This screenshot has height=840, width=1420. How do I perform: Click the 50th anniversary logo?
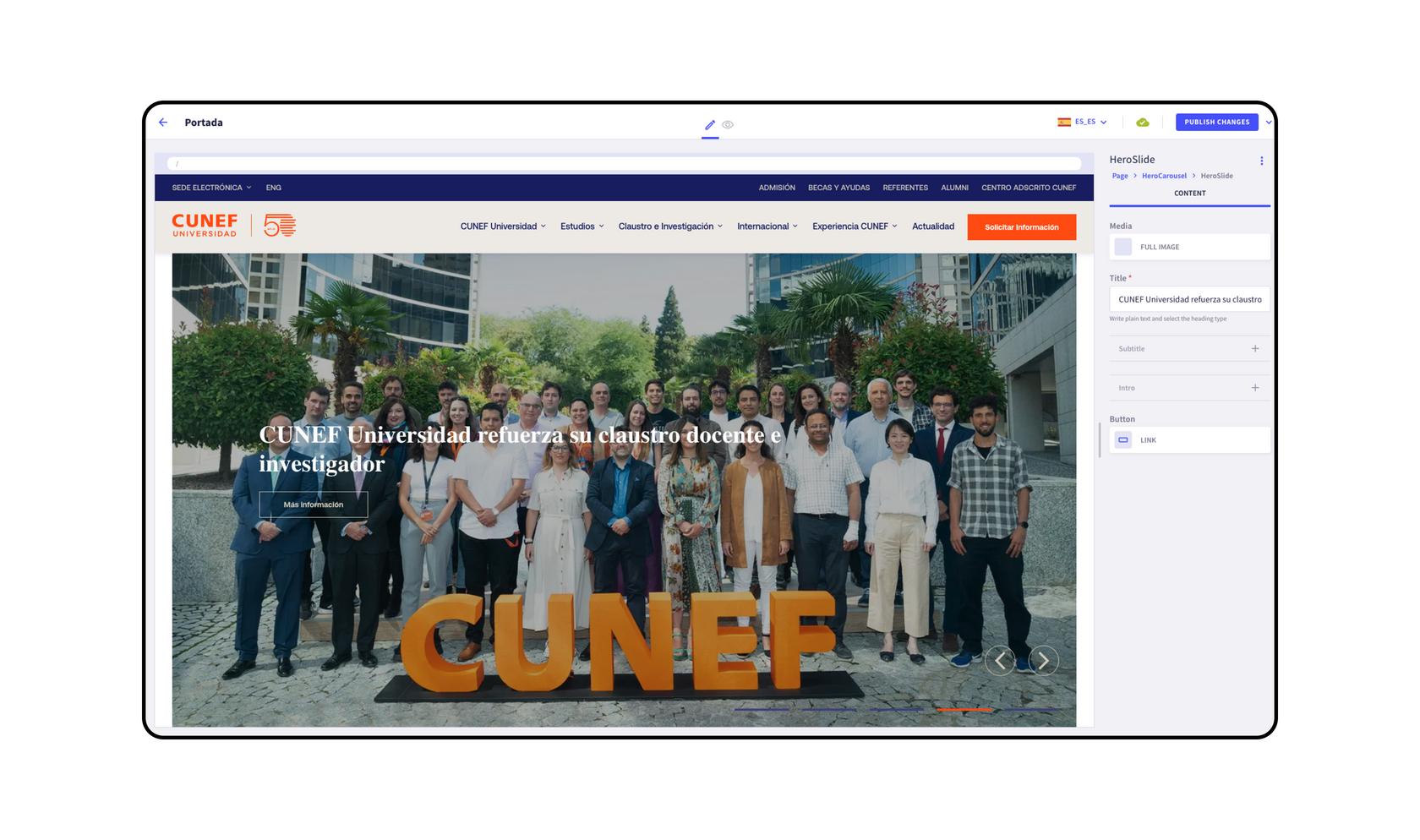(x=279, y=226)
